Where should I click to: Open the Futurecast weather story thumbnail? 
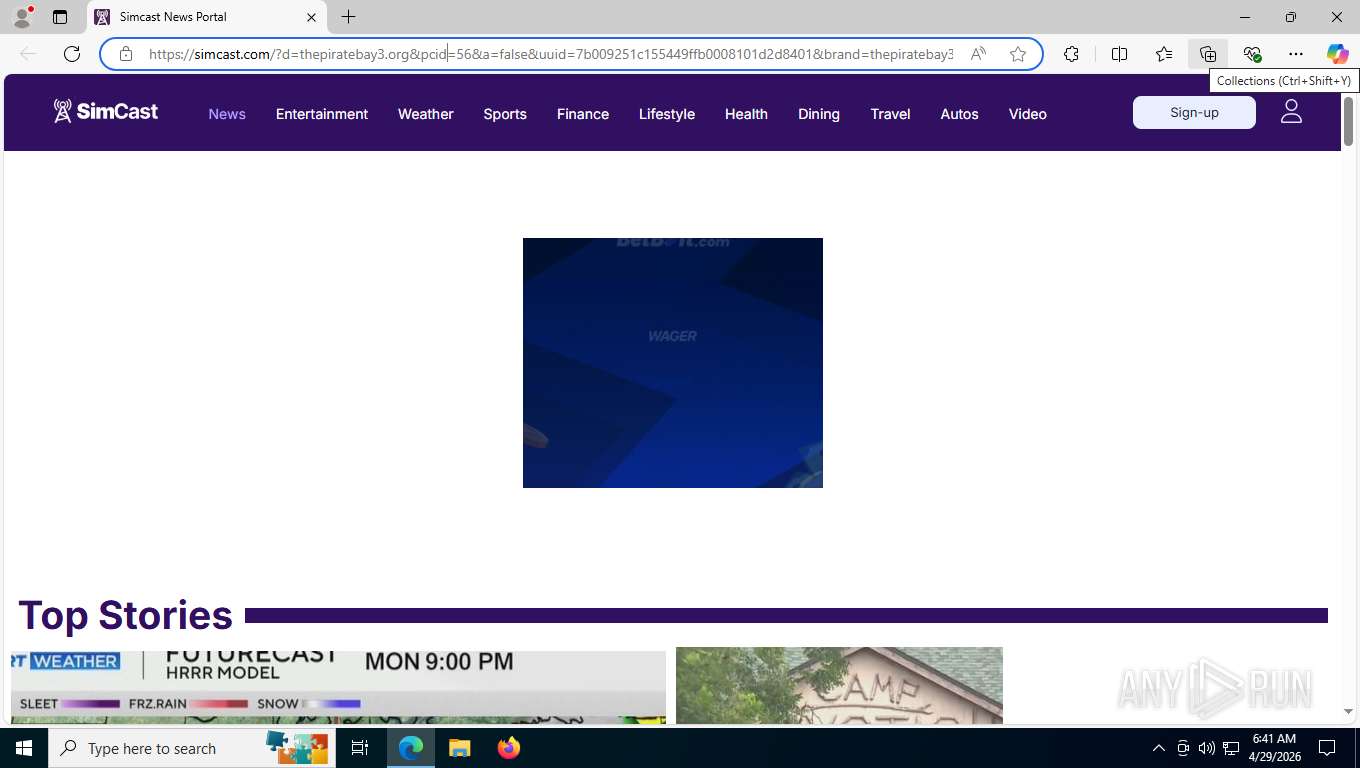point(338,686)
